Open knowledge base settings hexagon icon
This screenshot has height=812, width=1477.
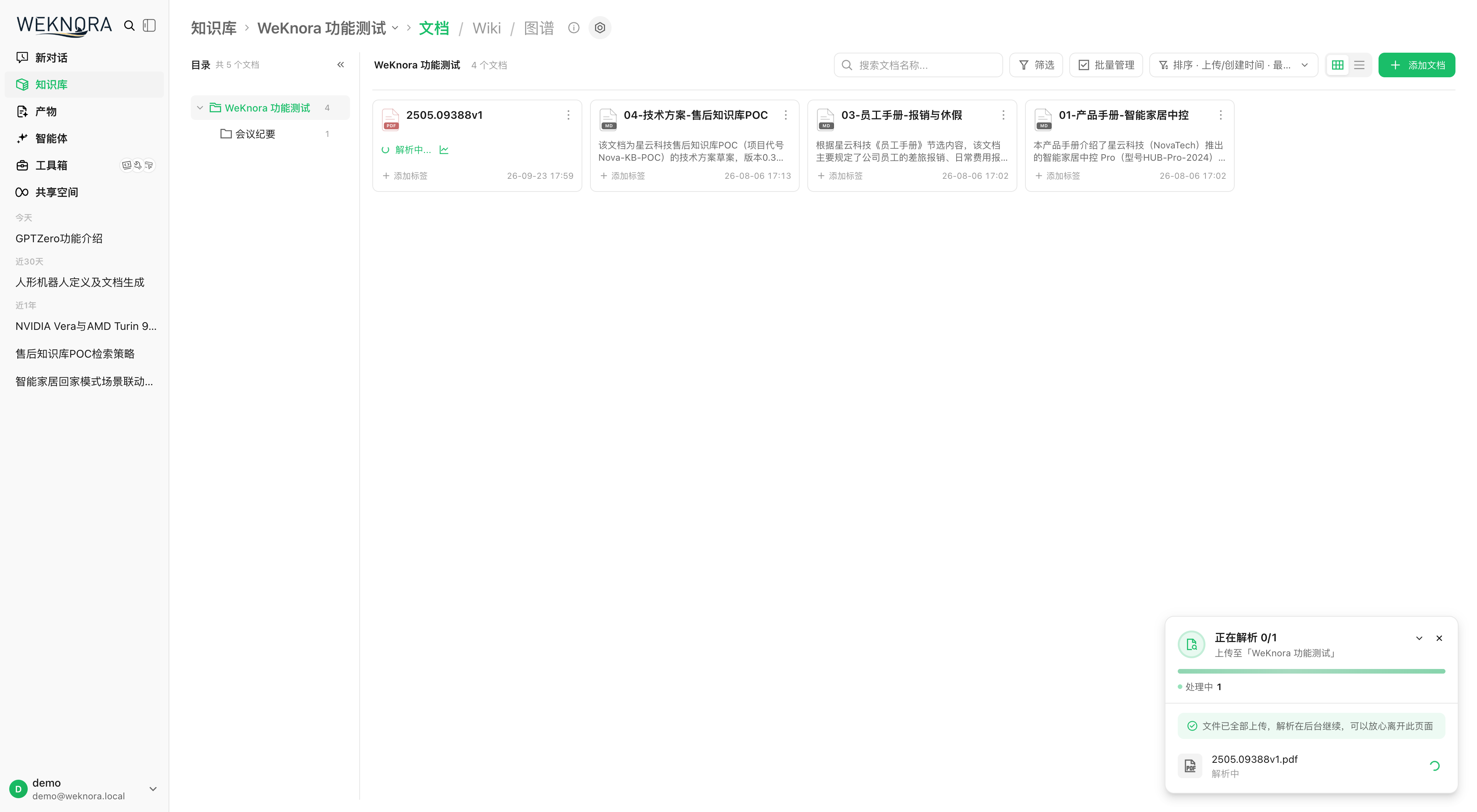tap(600, 28)
